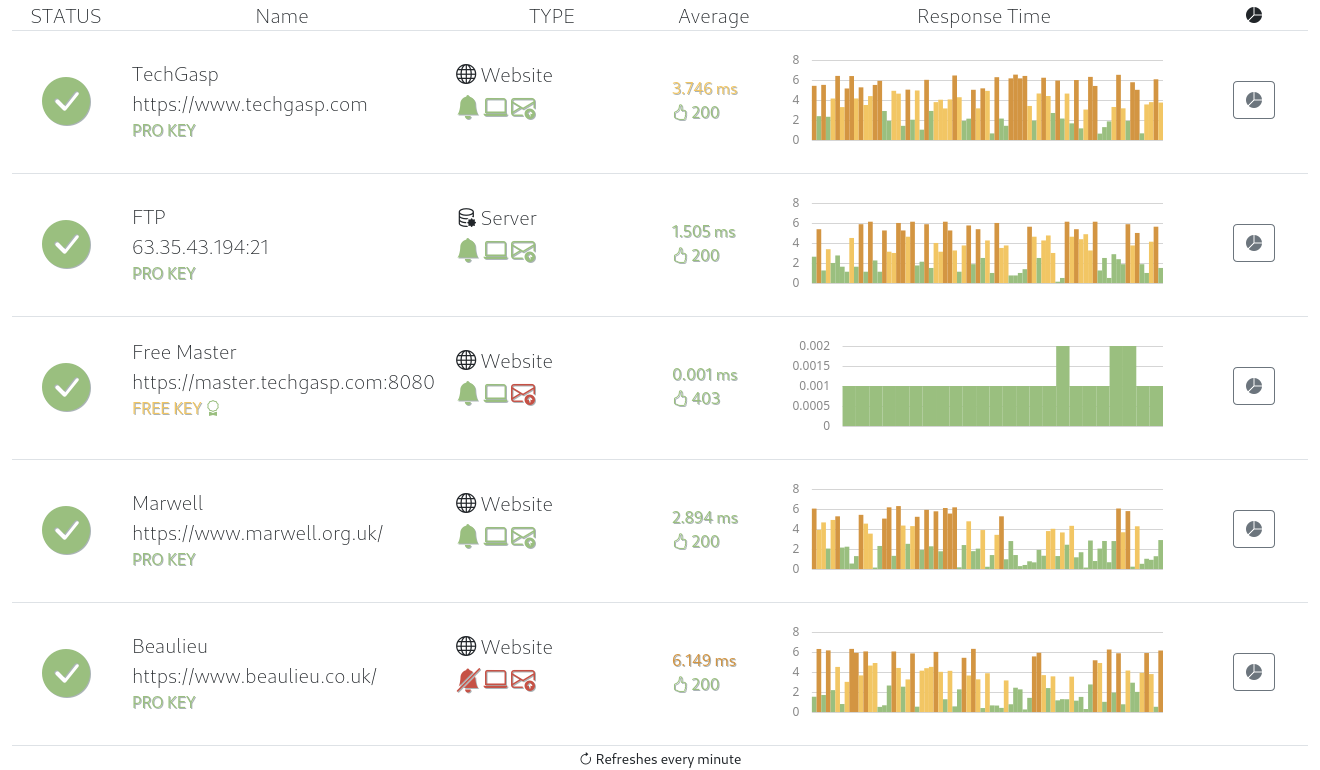Unmute the red bell notification for Beaulieu
The height and width of the screenshot is (770, 1320).
click(467, 680)
